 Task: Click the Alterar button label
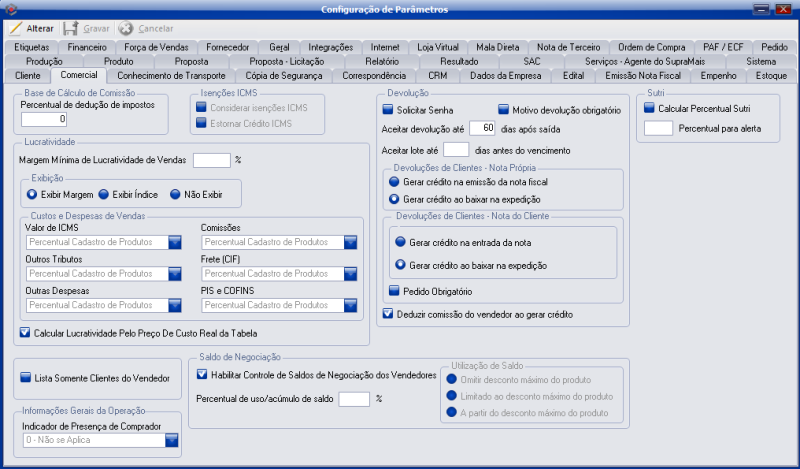(x=40, y=29)
